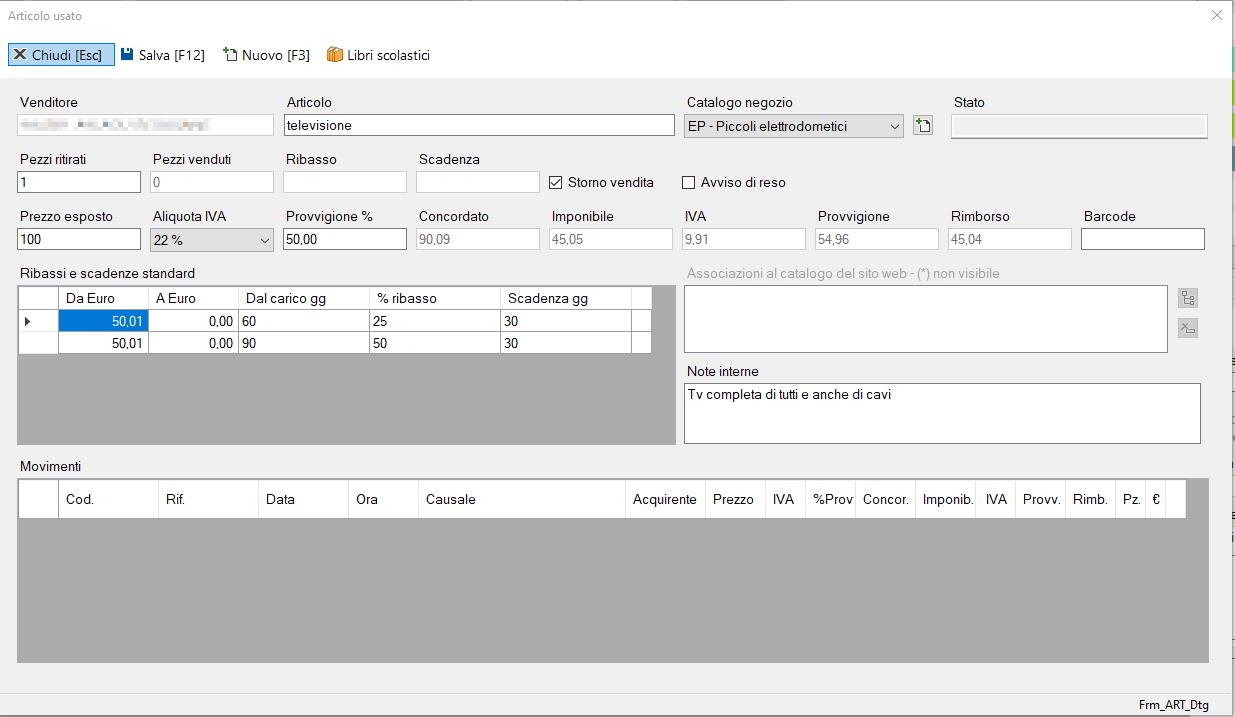This screenshot has width=1235, height=717.
Task: Click the Da Euro column header
Action: [x=103, y=298]
